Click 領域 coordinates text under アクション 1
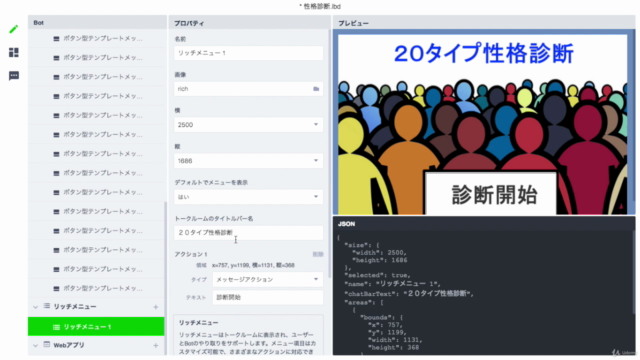This screenshot has width=640, height=360. click(x=253, y=265)
